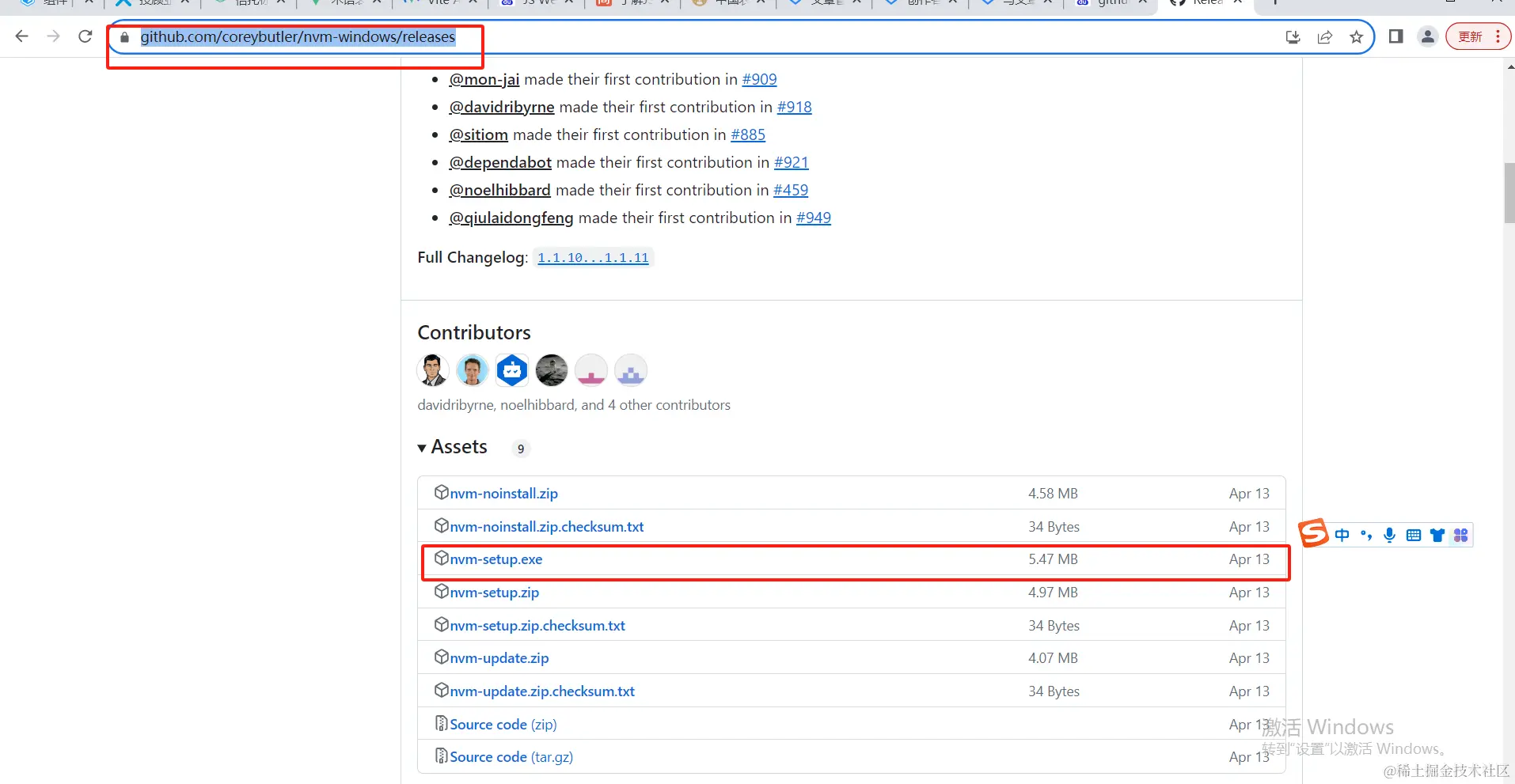Click the Contributors heading

coord(474,332)
